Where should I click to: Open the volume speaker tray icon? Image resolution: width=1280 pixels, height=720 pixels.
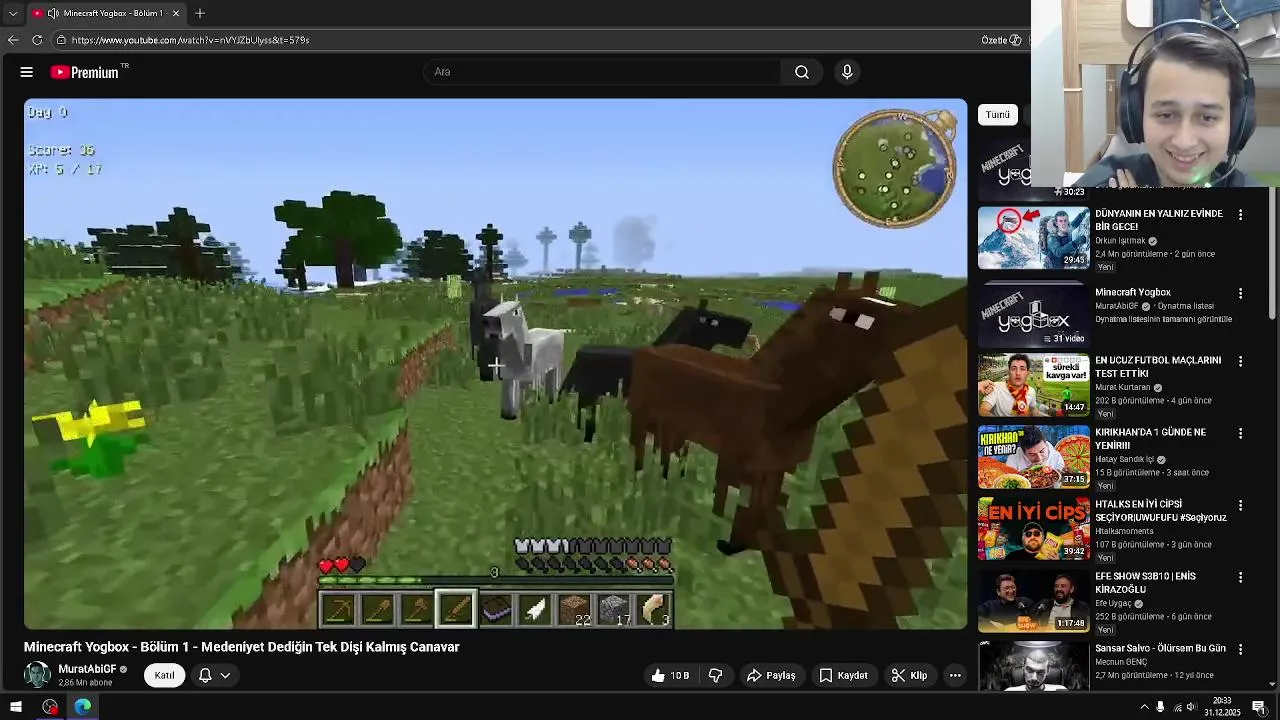pyautogui.click(x=1191, y=707)
